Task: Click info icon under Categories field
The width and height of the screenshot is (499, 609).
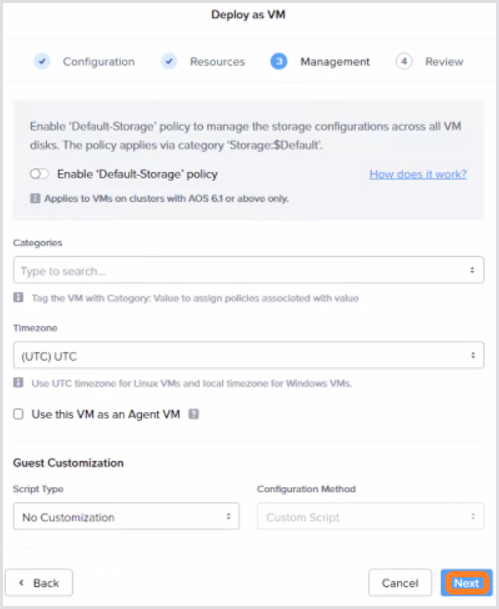Action: coord(18,298)
